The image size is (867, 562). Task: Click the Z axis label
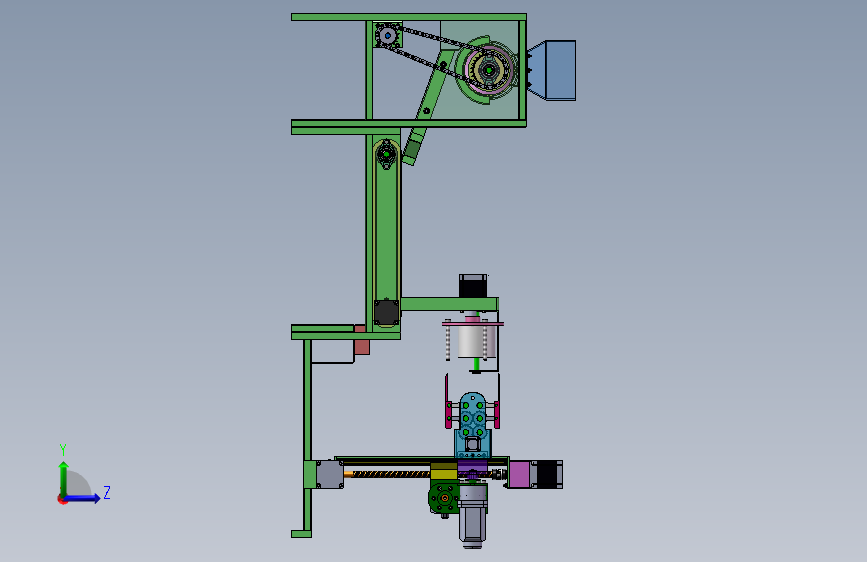tap(107, 492)
